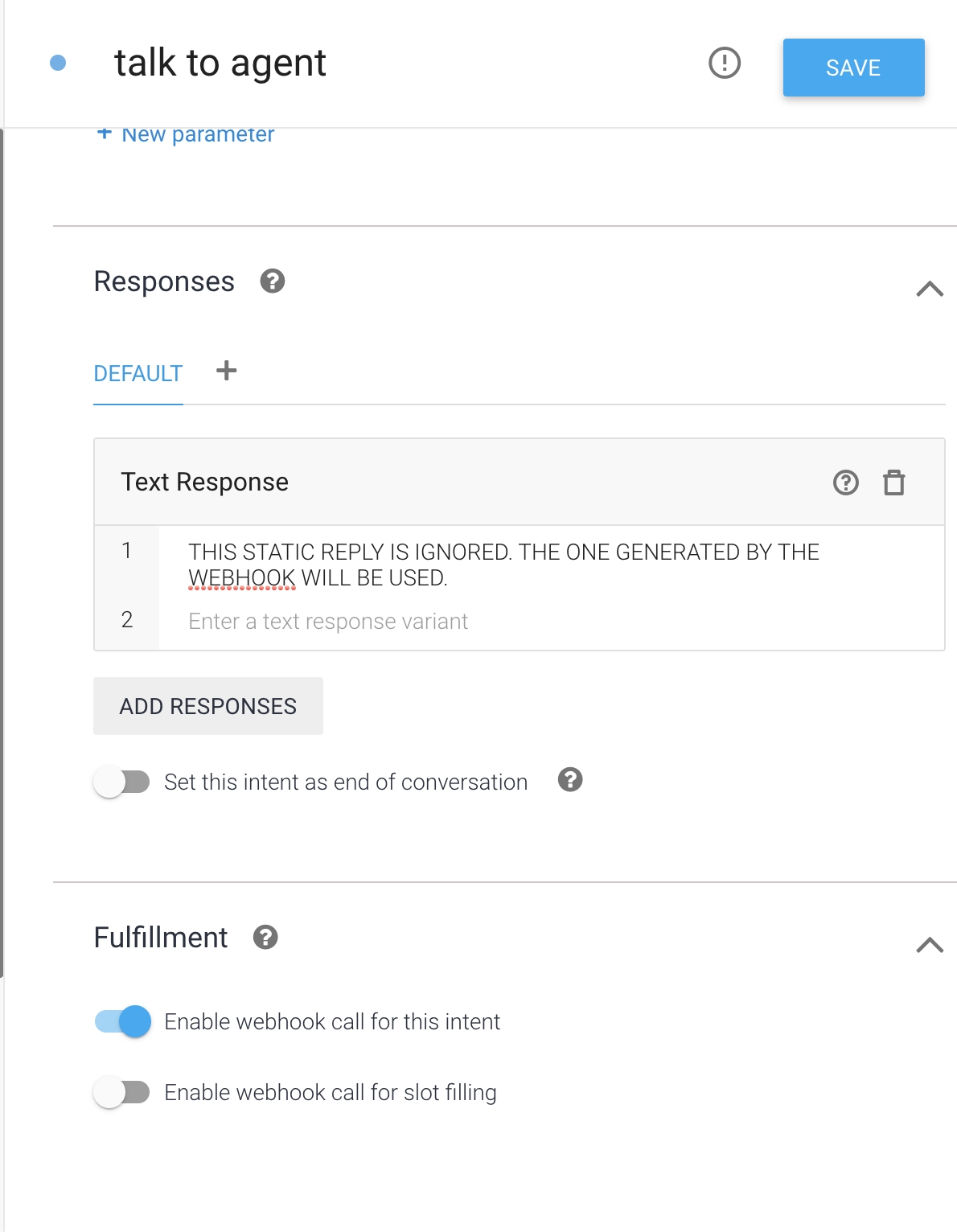
Task: Disable webhook call for this intent
Action: point(123,1021)
